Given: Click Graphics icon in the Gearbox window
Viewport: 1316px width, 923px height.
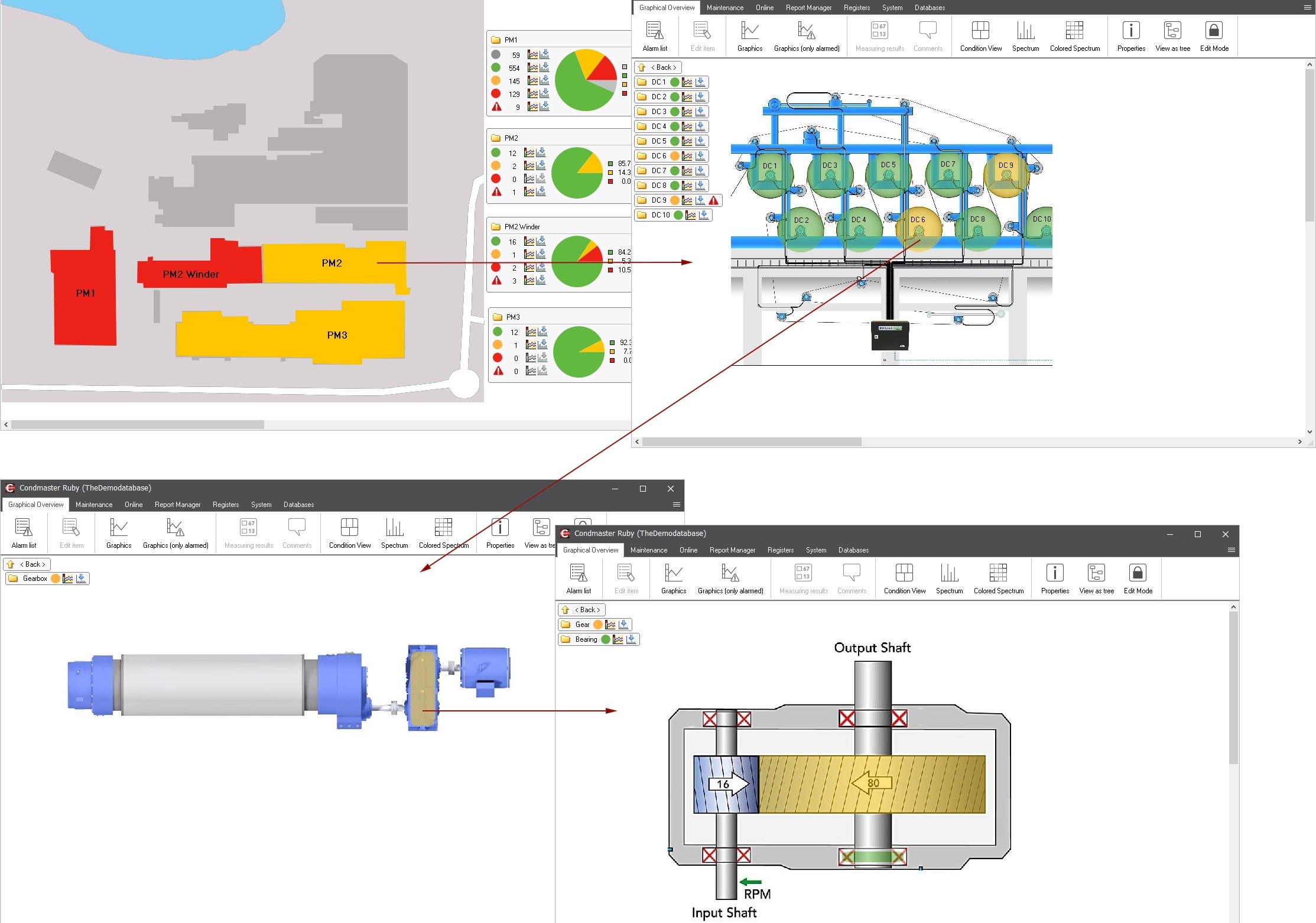Looking at the screenshot, I should tap(118, 533).
